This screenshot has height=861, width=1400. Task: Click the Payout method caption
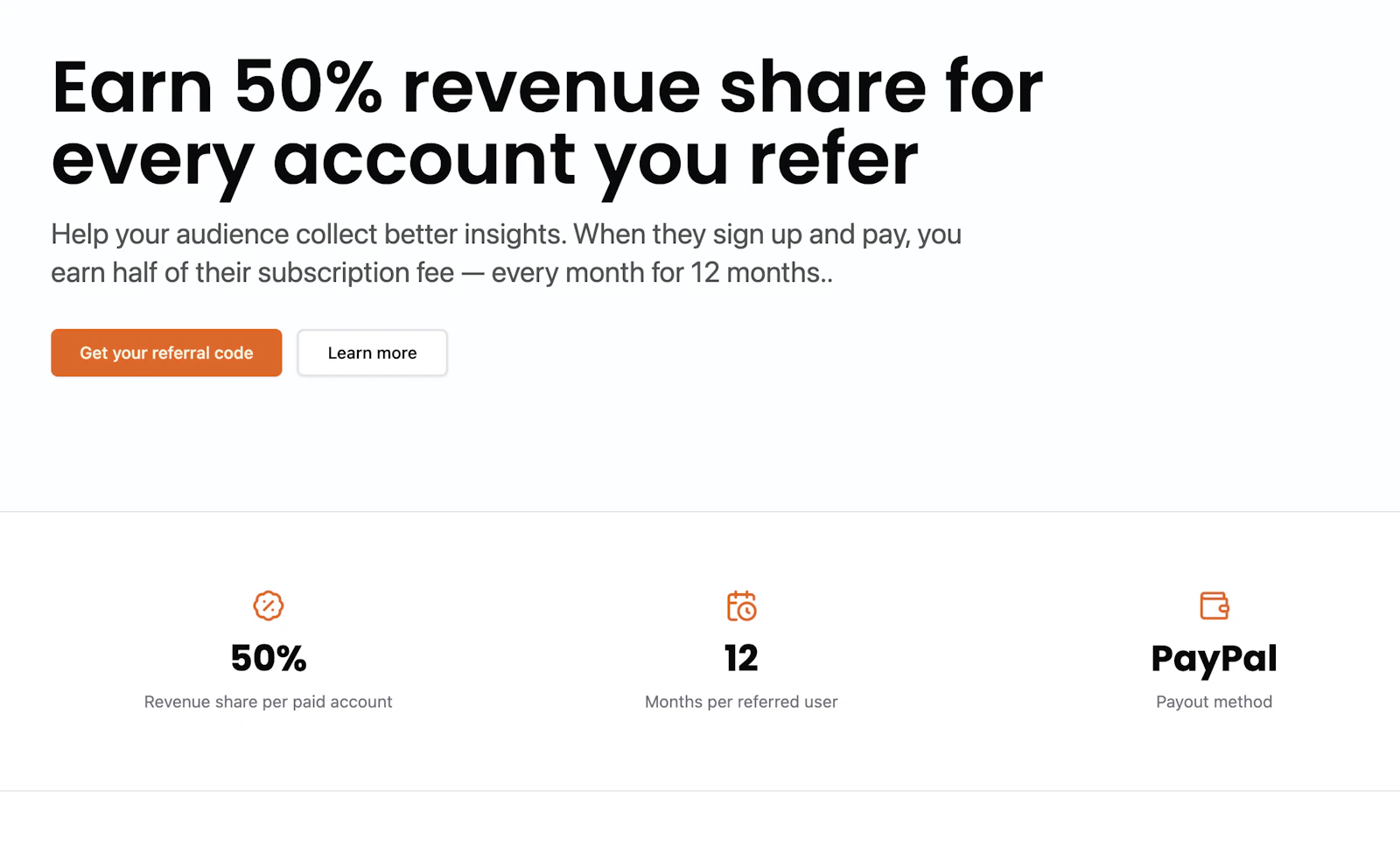[x=1214, y=701]
